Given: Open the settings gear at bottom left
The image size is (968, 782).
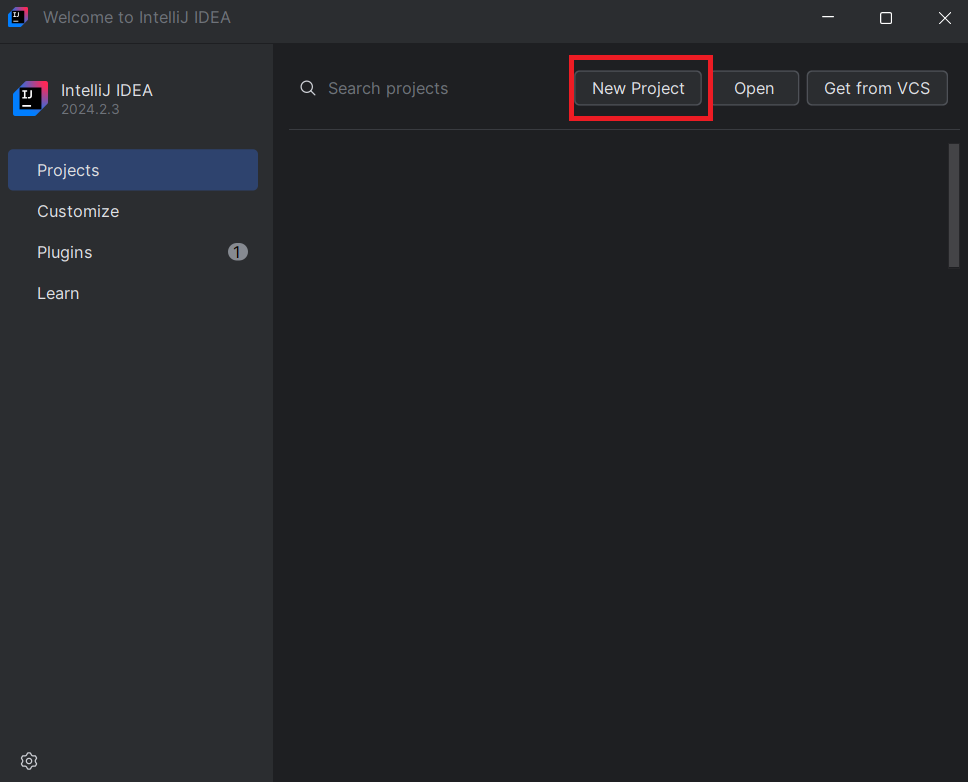Looking at the screenshot, I should click(28, 761).
